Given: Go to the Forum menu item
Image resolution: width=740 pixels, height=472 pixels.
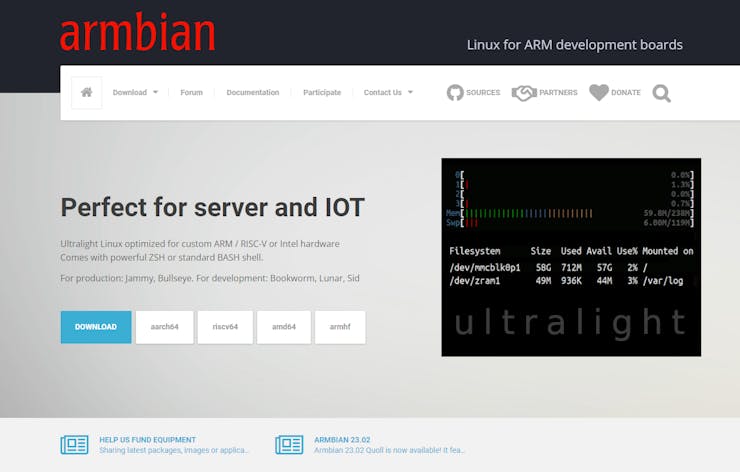Looking at the screenshot, I should [x=191, y=93].
